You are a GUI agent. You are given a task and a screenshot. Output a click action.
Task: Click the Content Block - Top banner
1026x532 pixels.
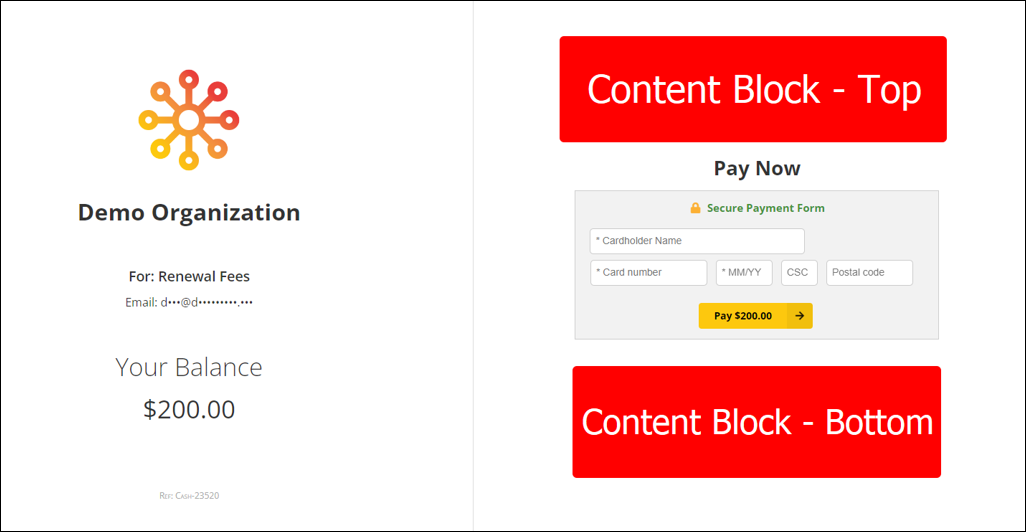pos(753,90)
